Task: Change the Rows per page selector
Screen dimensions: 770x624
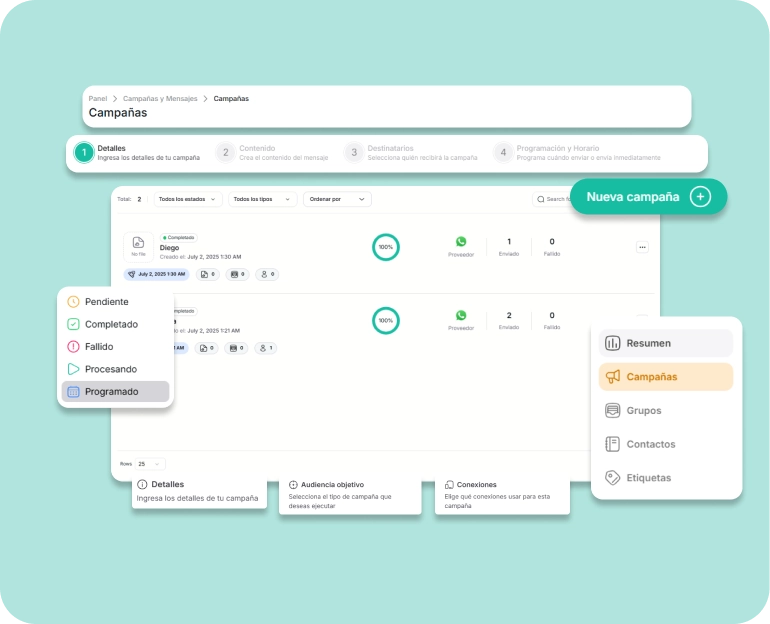Action: pos(152,464)
